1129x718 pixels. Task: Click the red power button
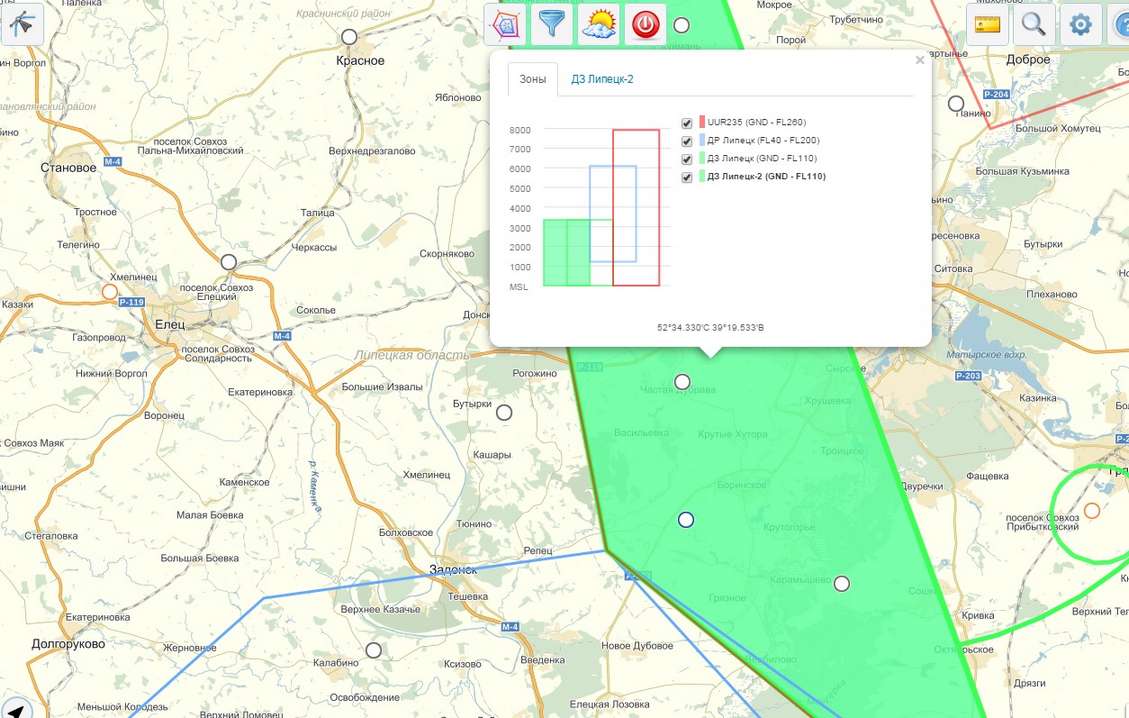point(645,24)
